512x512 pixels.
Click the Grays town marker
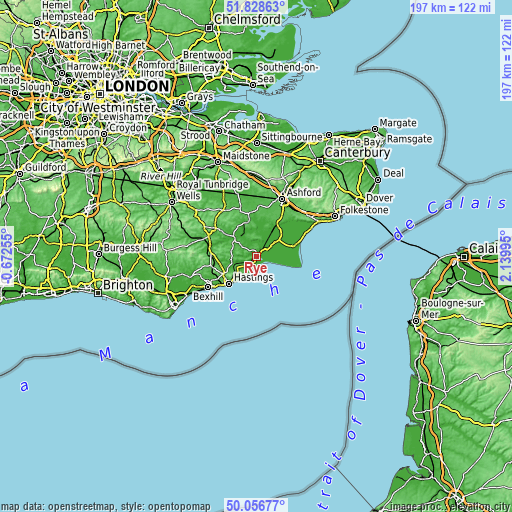[182, 103]
